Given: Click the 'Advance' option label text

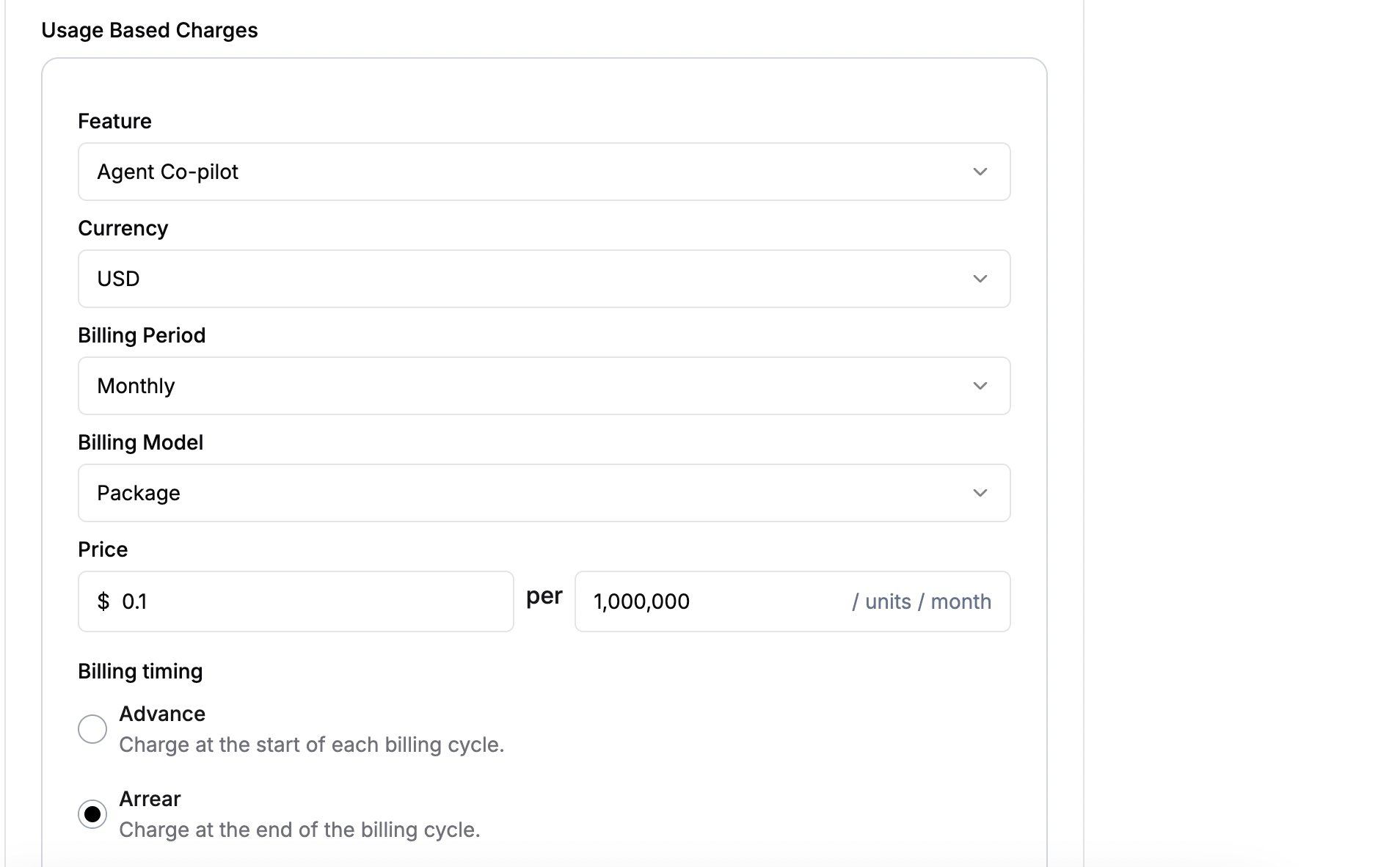Looking at the screenshot, I should click(x=162, y=714).
